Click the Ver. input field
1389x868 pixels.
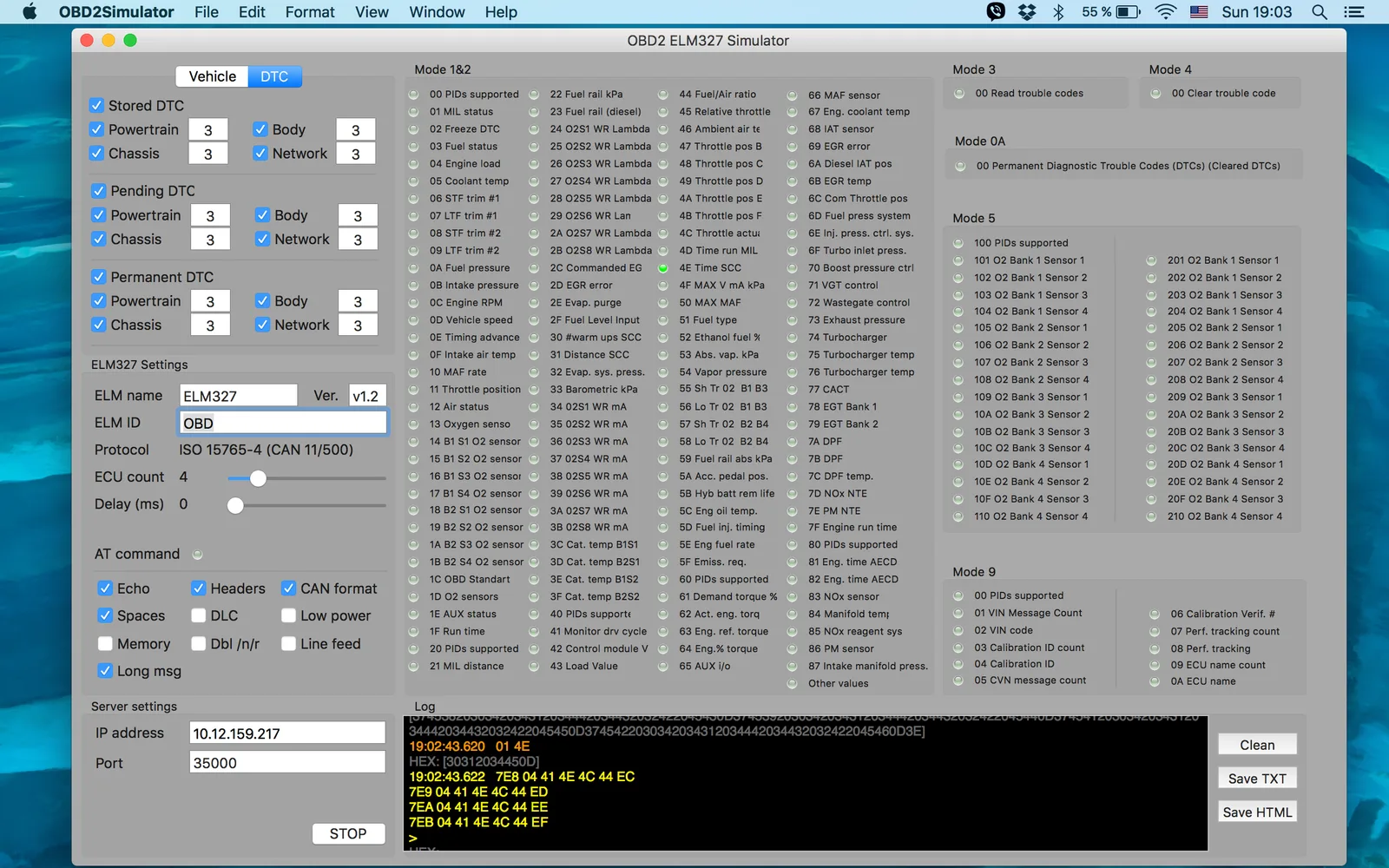pos(366,396)
